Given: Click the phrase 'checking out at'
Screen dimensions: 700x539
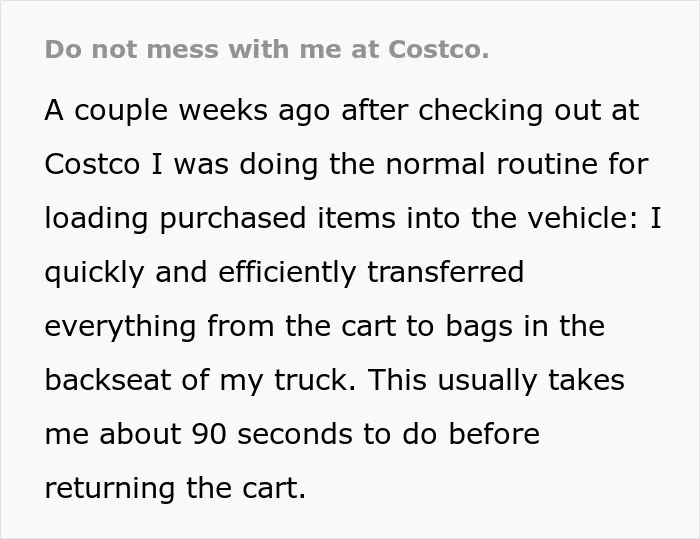Looking at the screenshot, I should 529,111.
